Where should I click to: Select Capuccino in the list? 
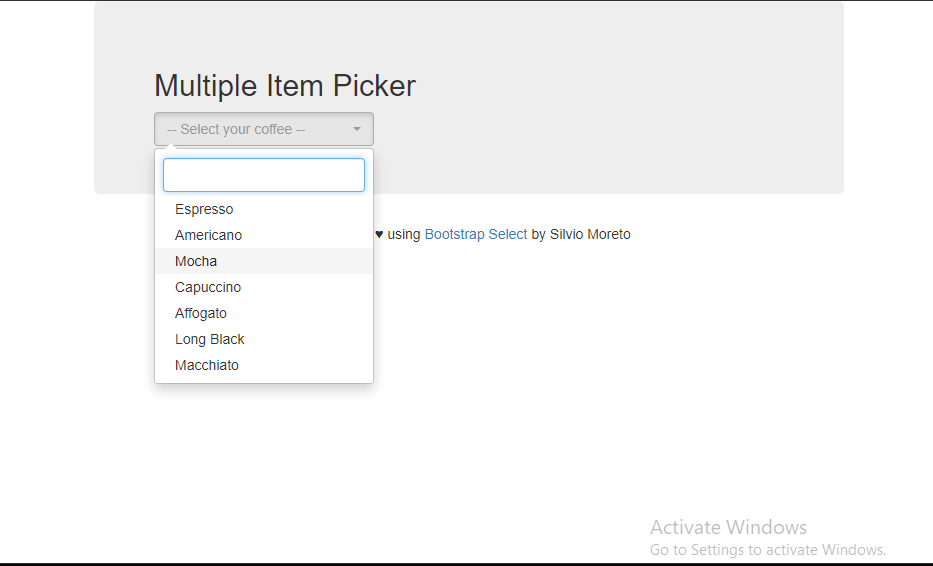click(264, 287)
